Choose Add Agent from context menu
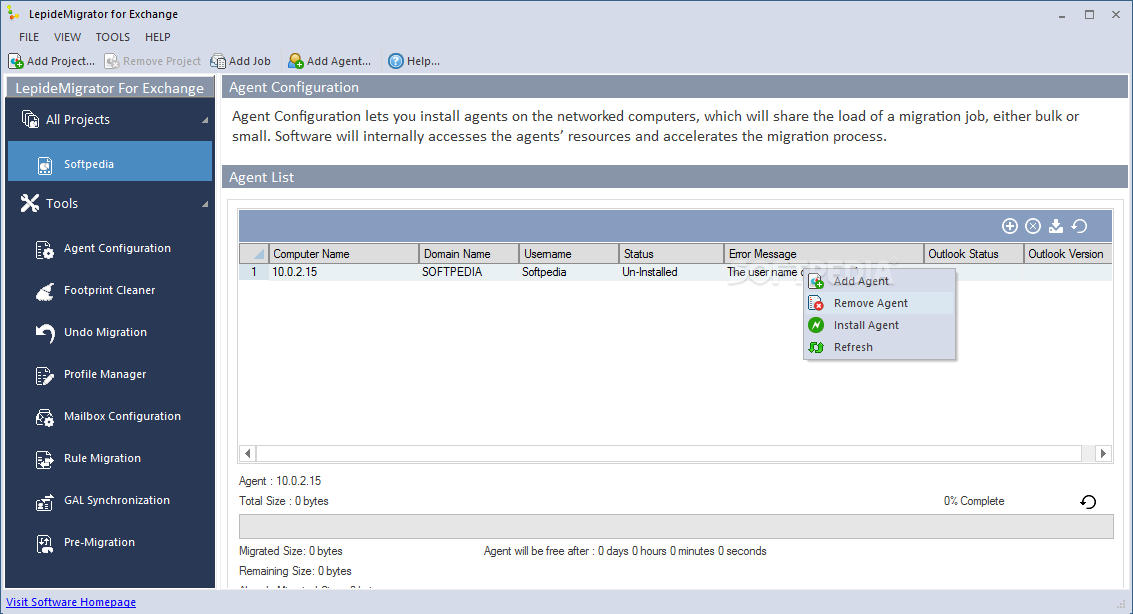Viewport: 1133px width, 614px height. [x=879, y=281]
